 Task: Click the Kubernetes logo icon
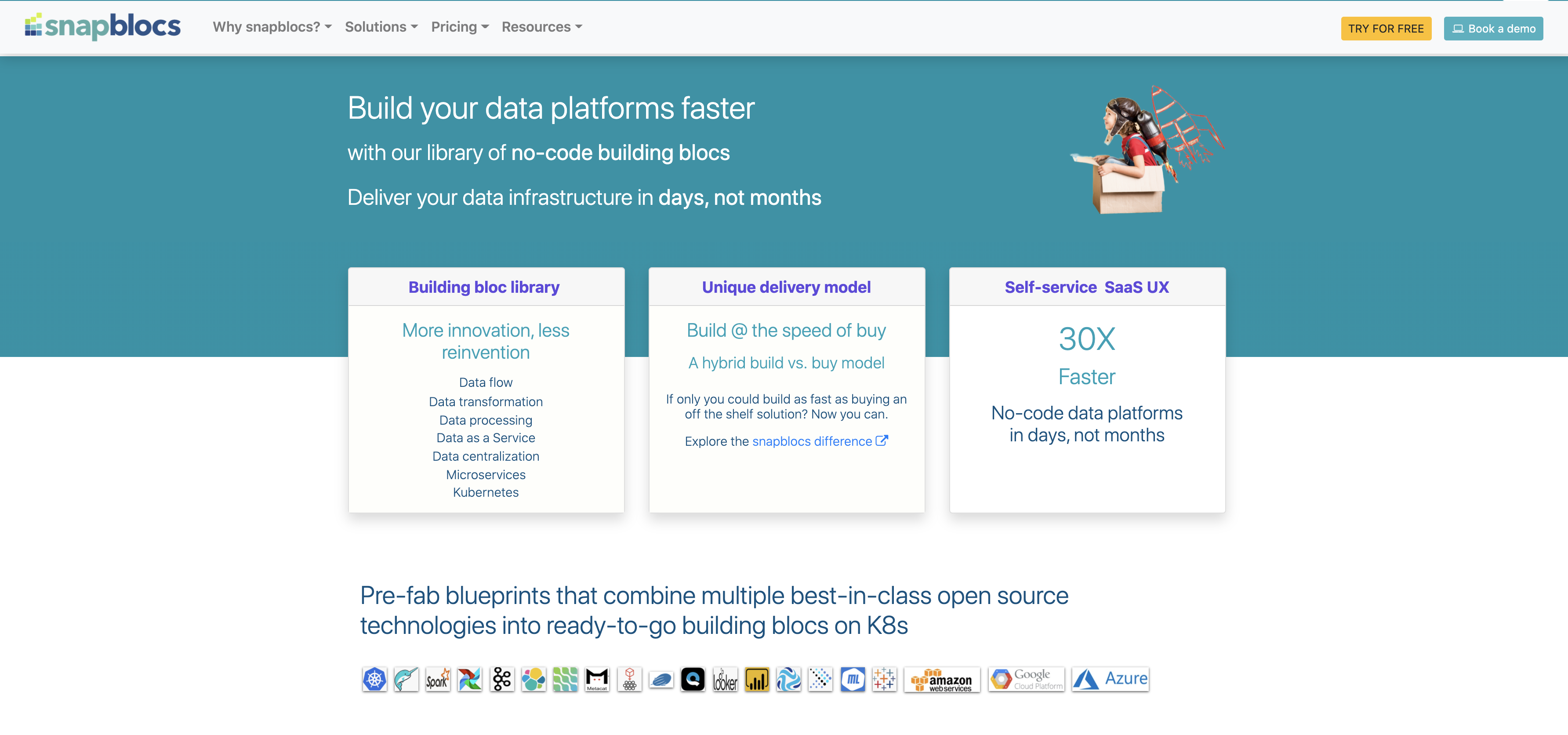click(x=374, y=679)
